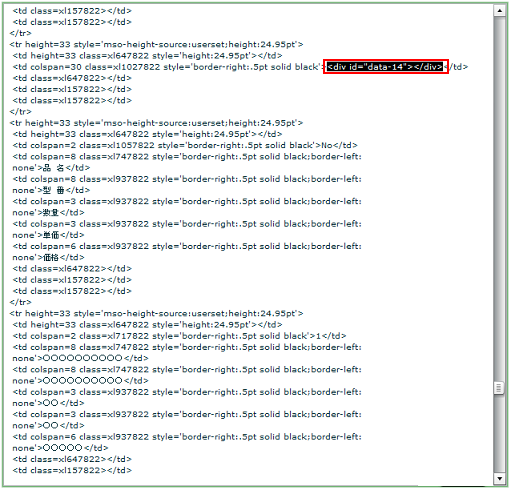Click on the 数量 cell text
The height and width of the screenshot is (490, 511).
pos(51,213)
